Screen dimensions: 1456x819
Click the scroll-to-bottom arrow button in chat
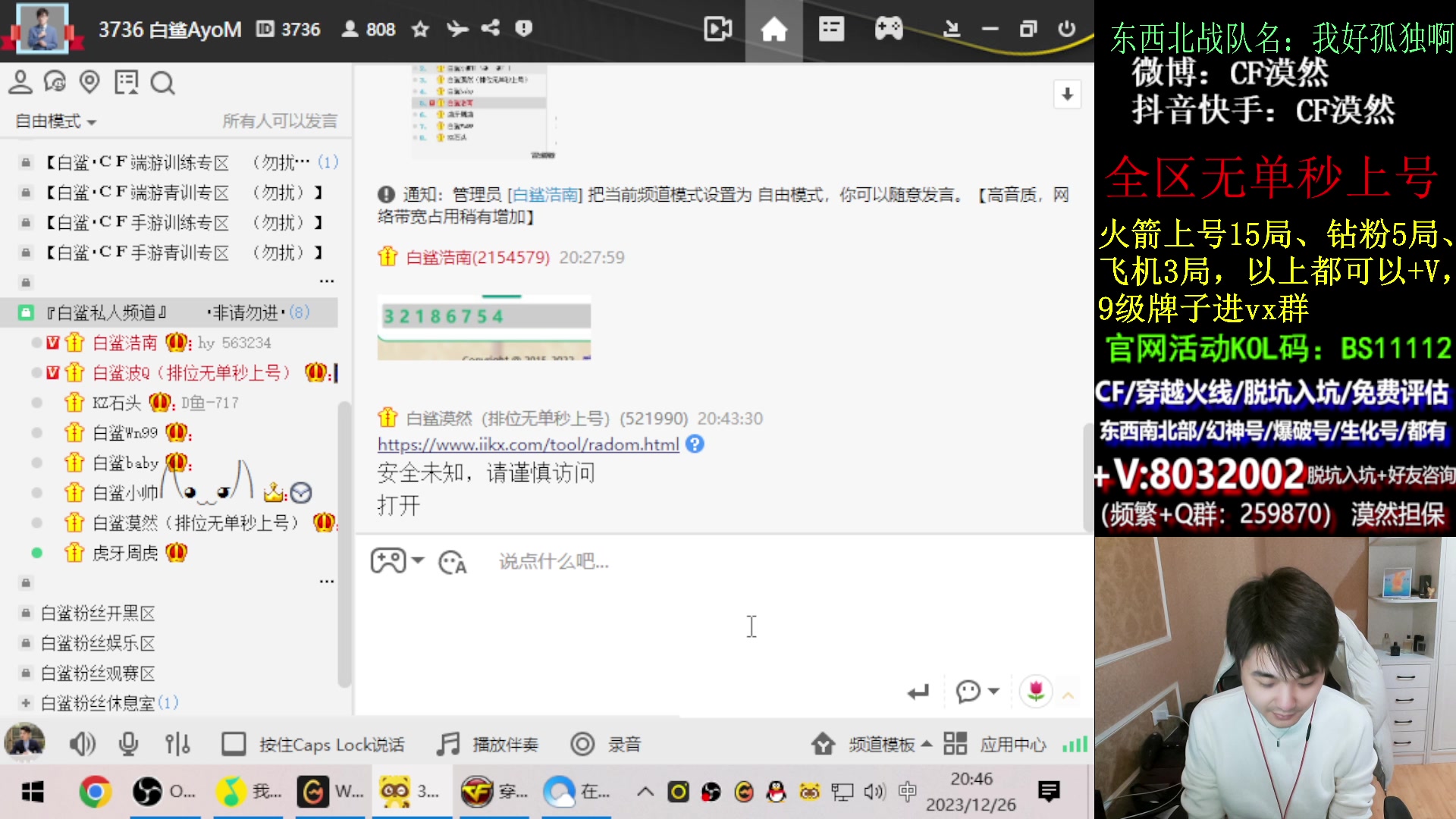click(1067, 94)
